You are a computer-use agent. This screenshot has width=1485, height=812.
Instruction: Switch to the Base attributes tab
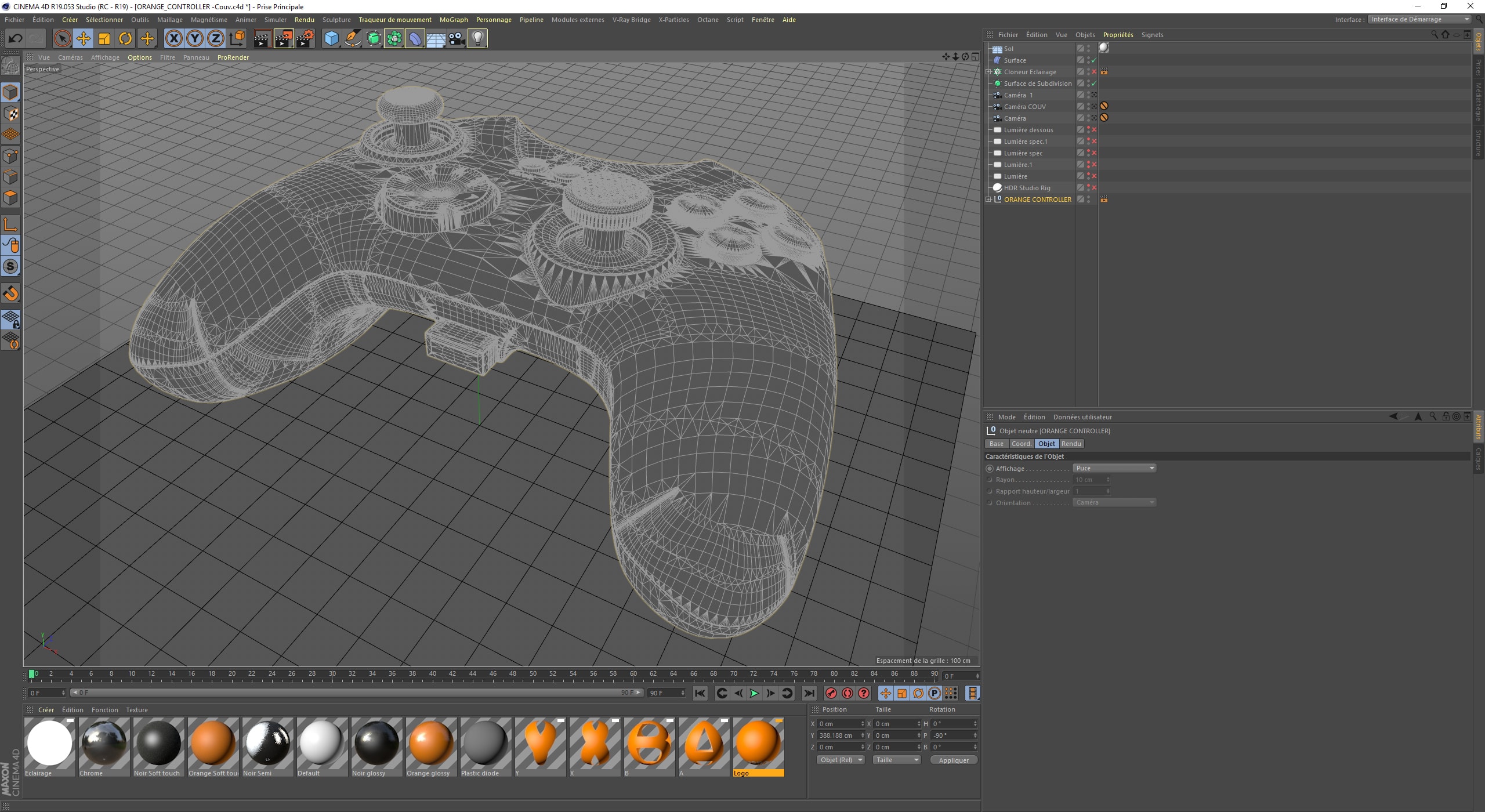coord(997,444)
